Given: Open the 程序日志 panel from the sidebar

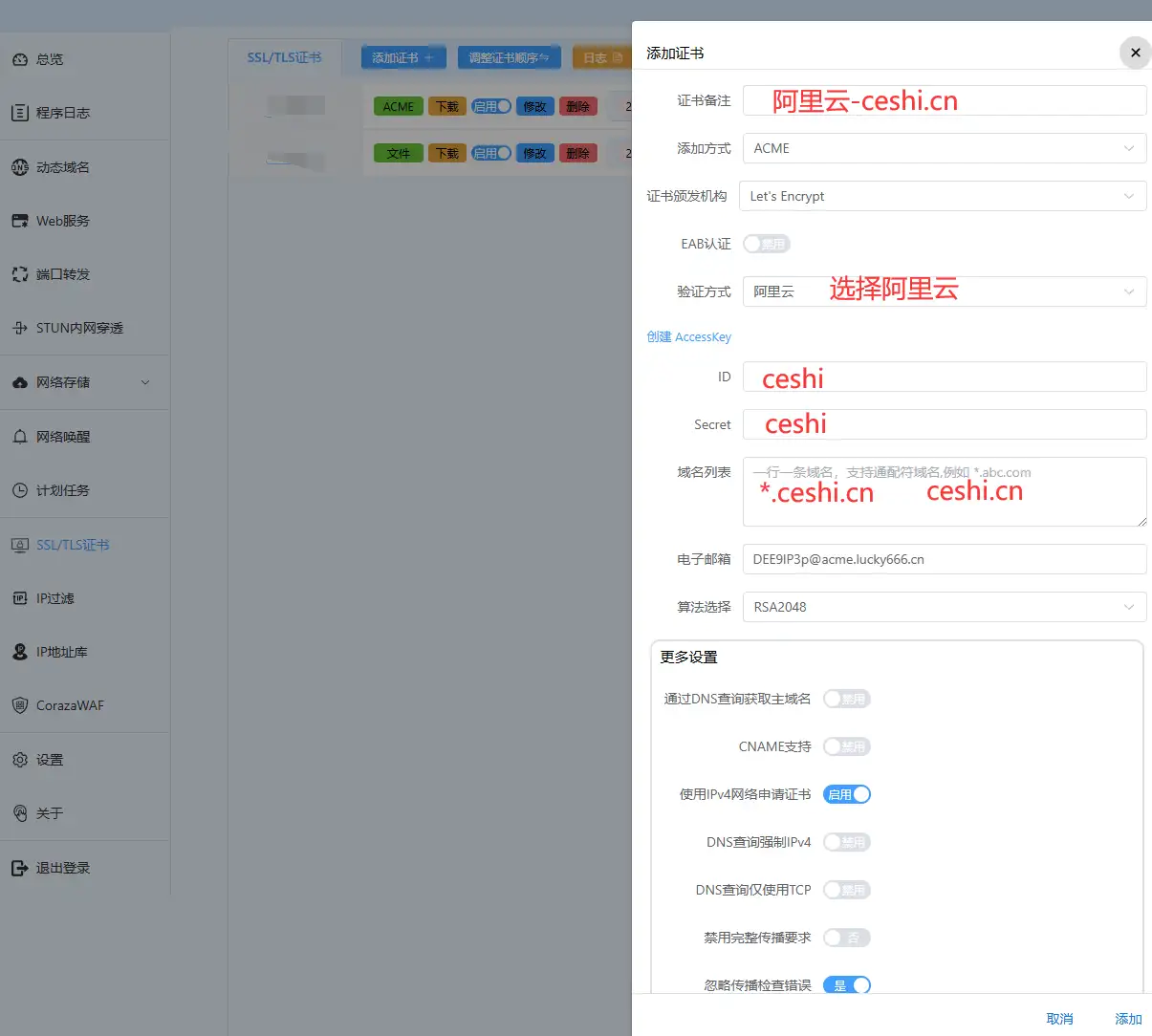Looking at the screenshot, I should click(x=57, y=113).
